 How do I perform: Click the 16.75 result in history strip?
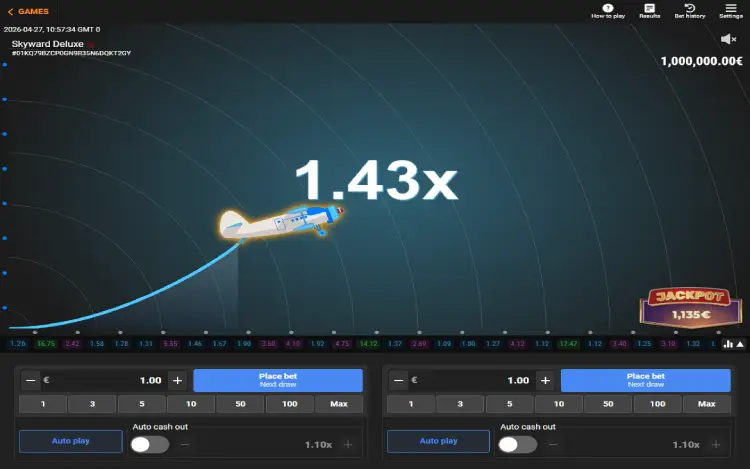46,344
